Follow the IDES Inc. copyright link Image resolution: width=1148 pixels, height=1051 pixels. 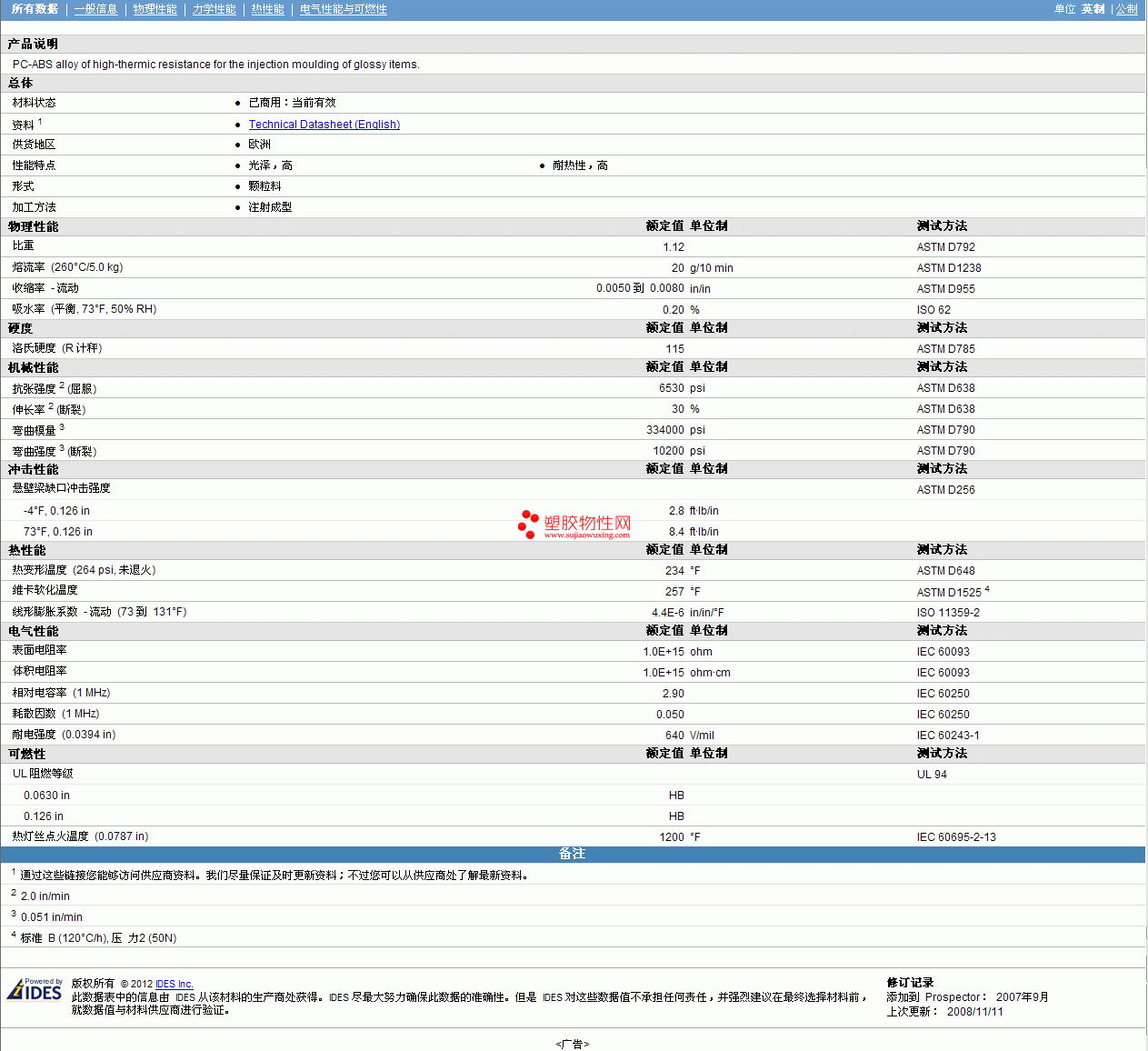click(x=175, y=984)
